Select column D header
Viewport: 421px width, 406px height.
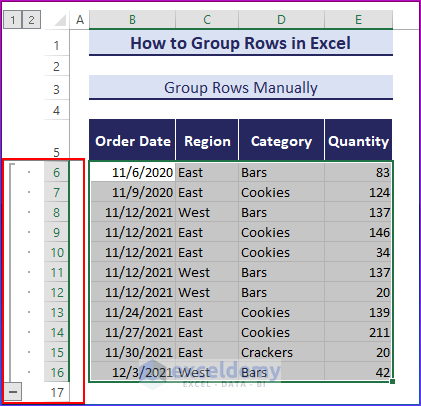(x=281, y=20)
